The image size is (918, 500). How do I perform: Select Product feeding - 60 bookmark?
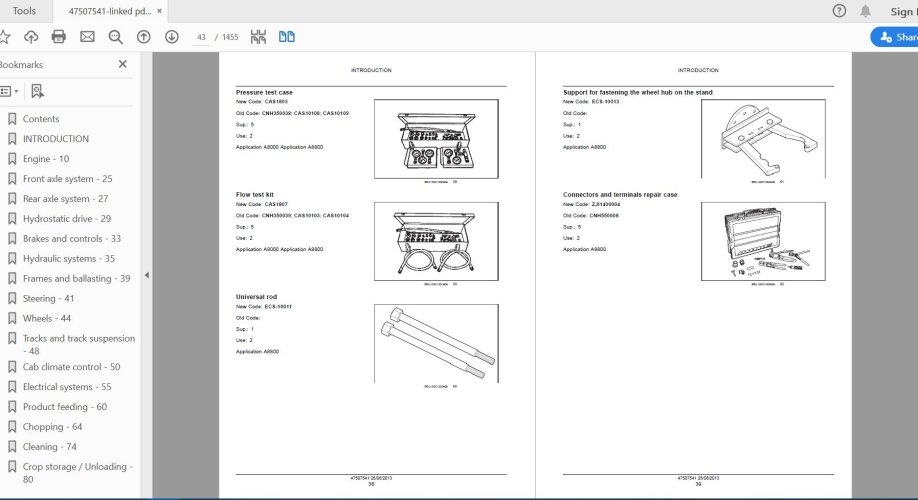point(64,406)
